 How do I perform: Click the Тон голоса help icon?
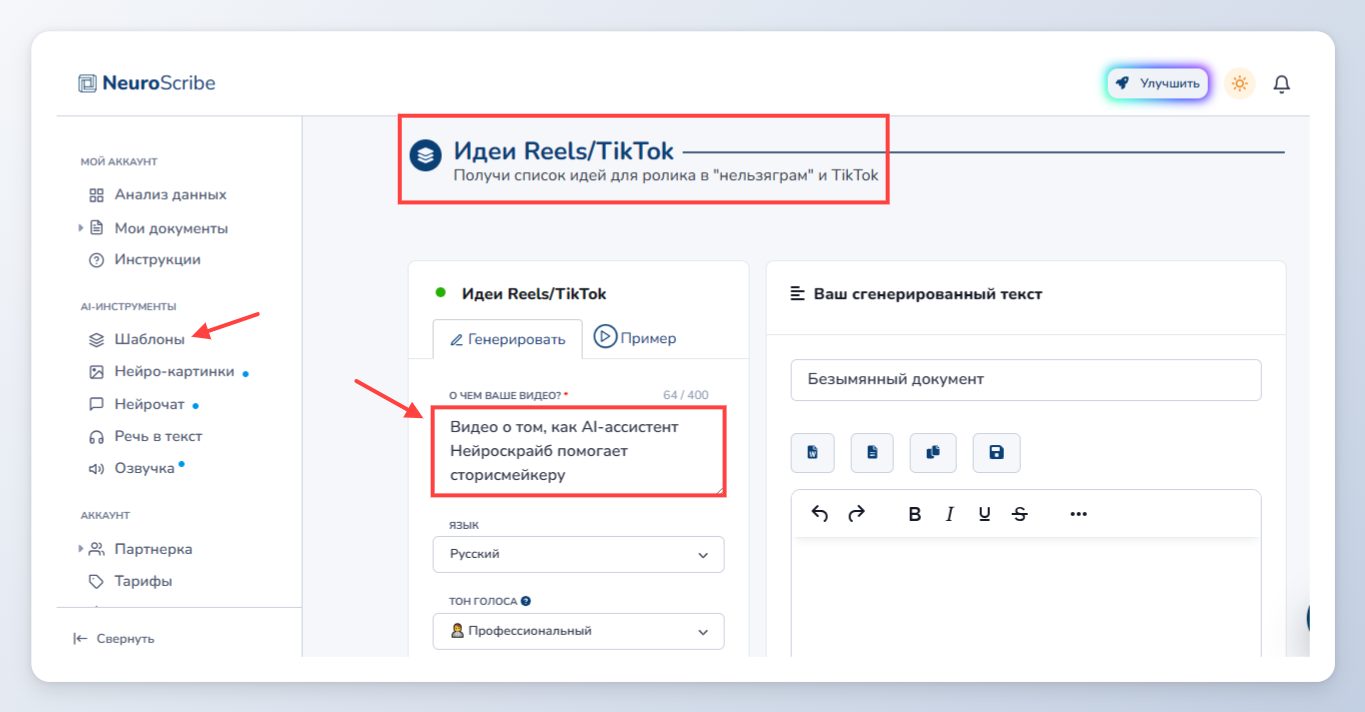point(526,602)
